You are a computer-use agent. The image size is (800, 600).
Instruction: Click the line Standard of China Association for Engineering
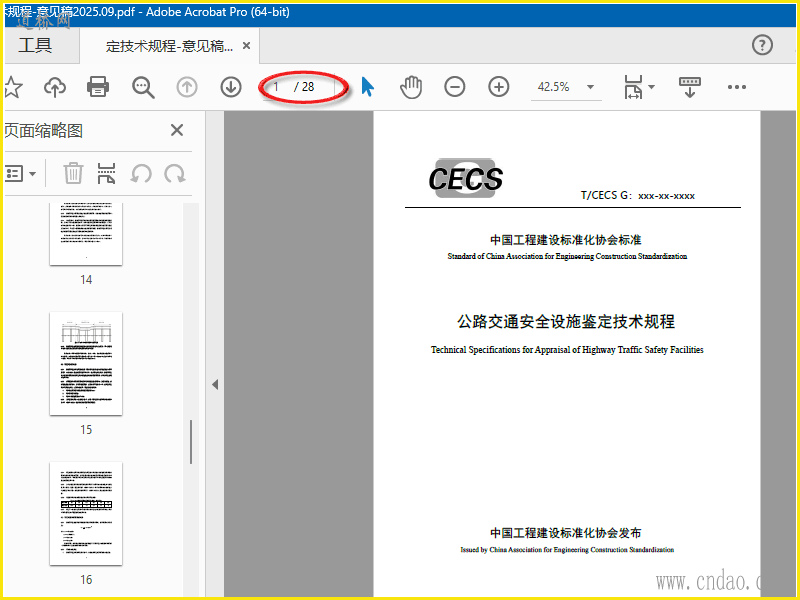(567, 256)
